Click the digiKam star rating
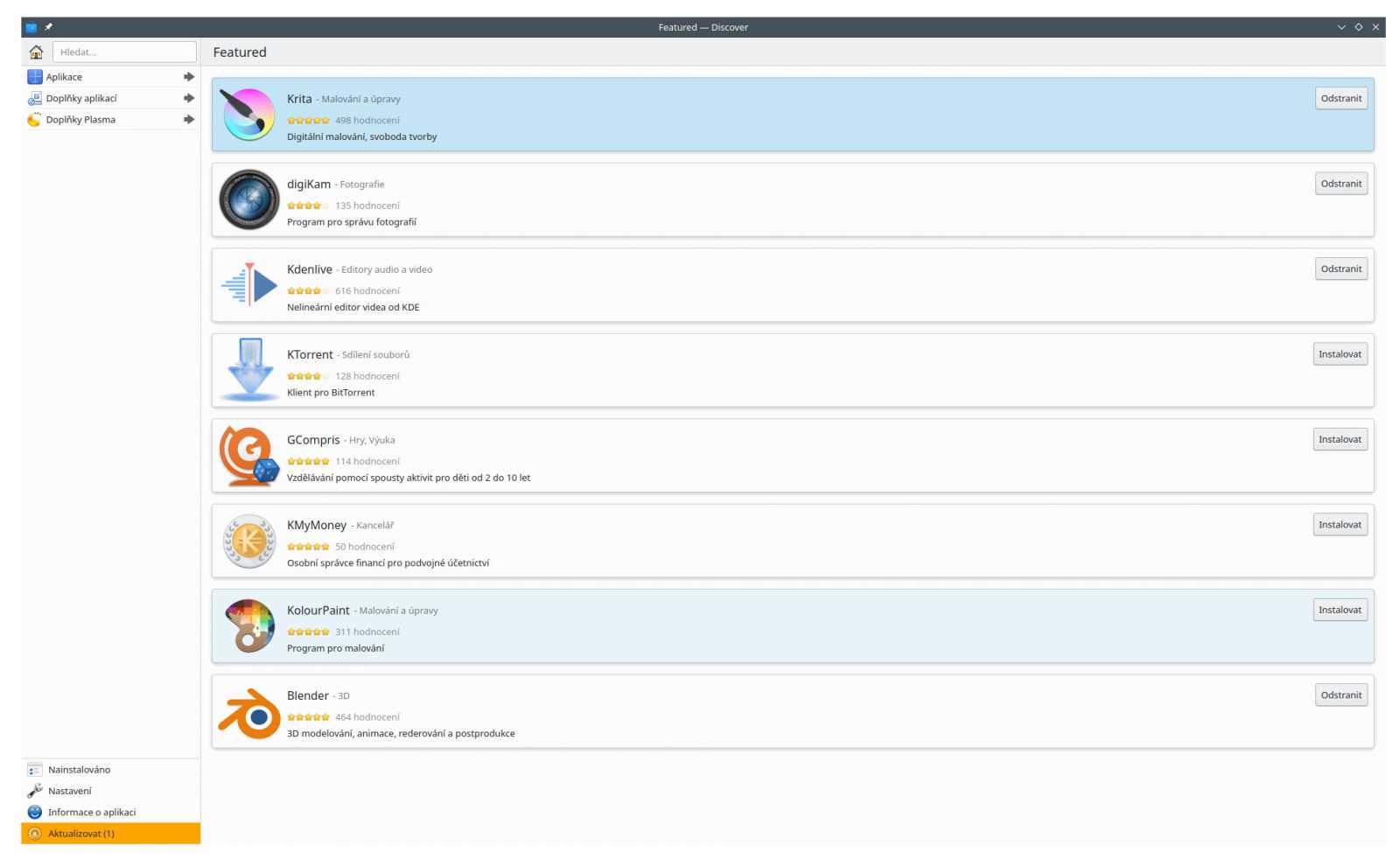 pyautogui.click(x=308, y=206)
